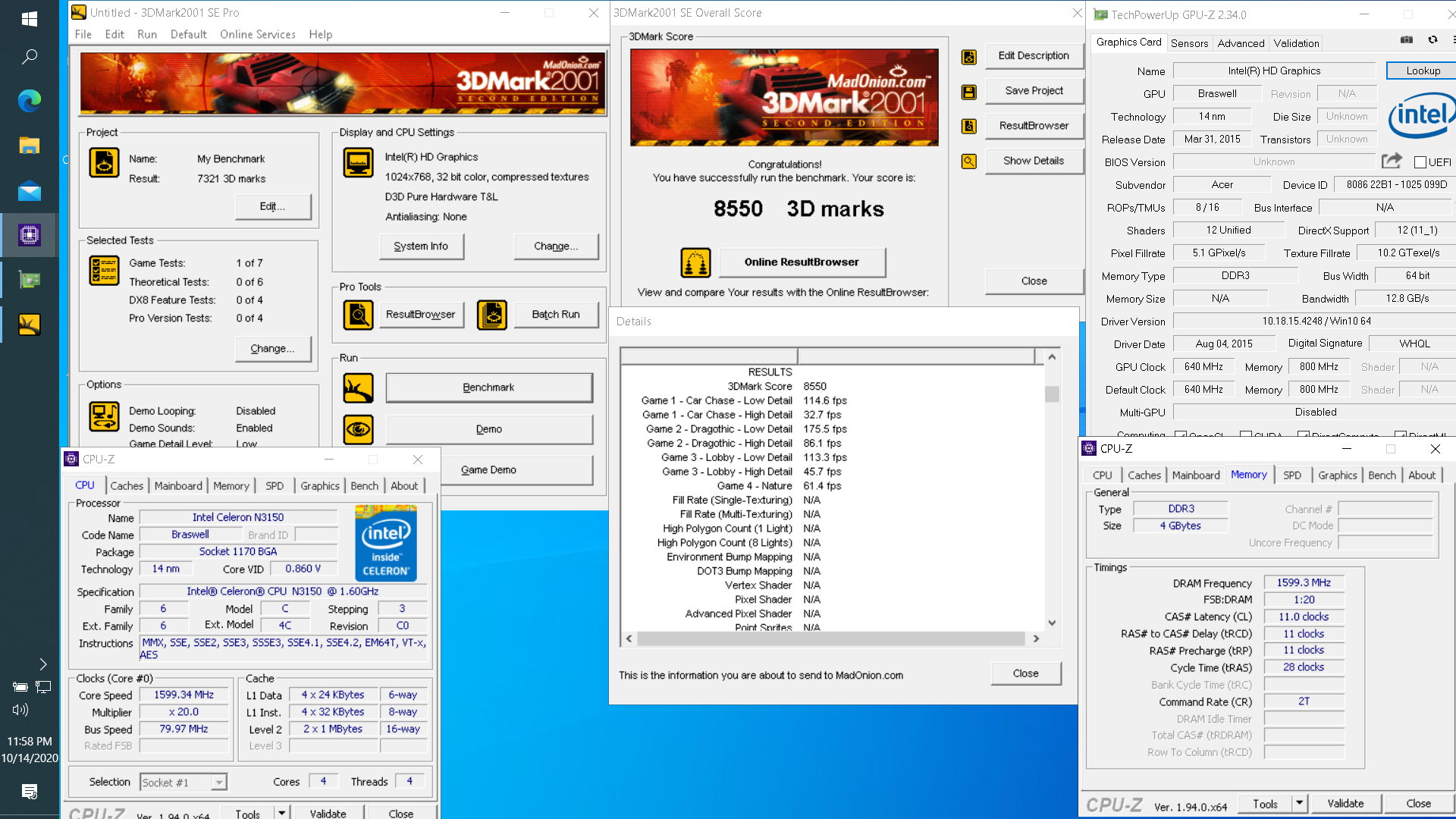1456x819 pixels.
Task: Click the volume icon in the system tray
Action: (x=20, y=711)
